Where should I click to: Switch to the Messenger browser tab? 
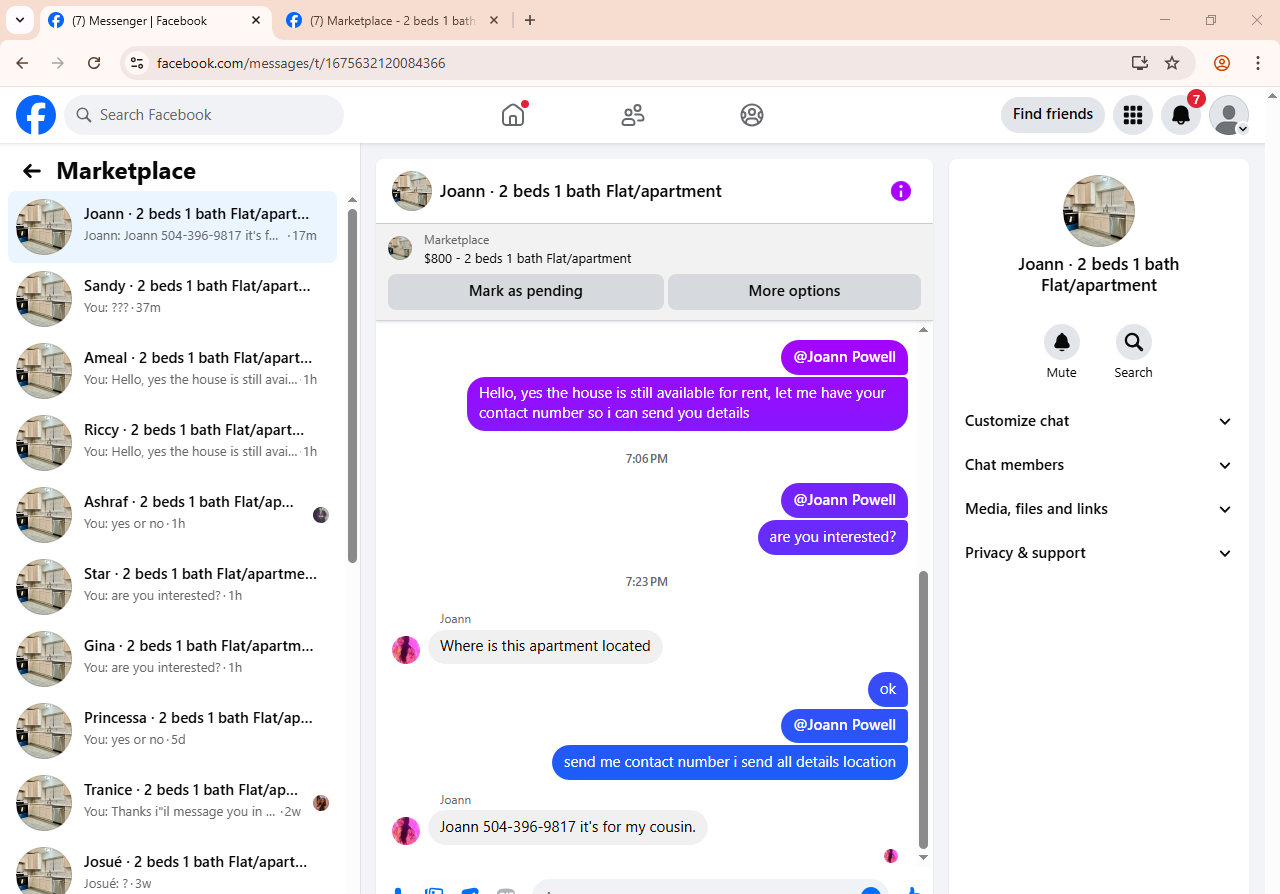click(x=155, y=20)
